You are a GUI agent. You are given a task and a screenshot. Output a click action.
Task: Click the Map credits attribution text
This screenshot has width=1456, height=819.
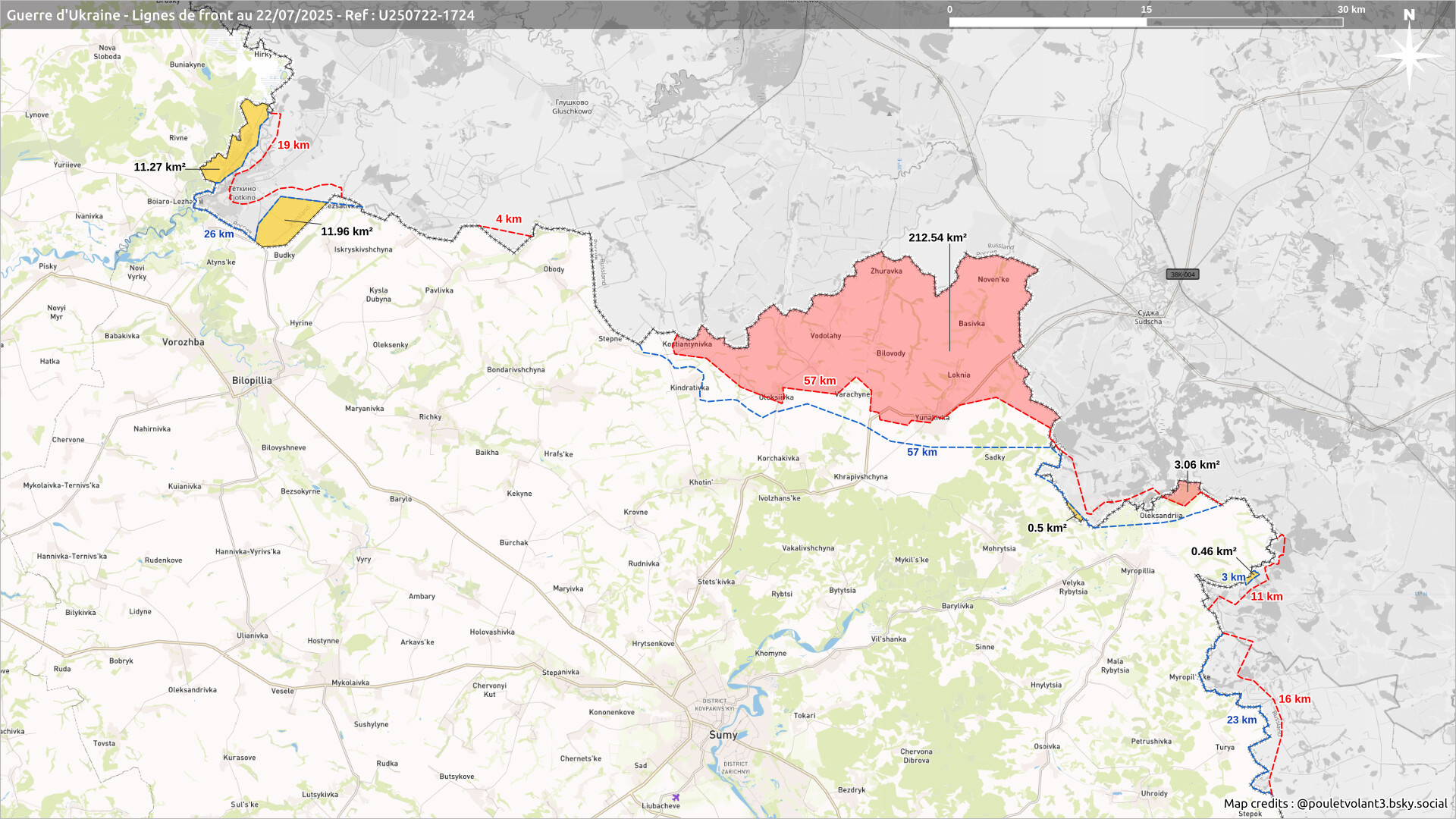(x=1335, y=804)
